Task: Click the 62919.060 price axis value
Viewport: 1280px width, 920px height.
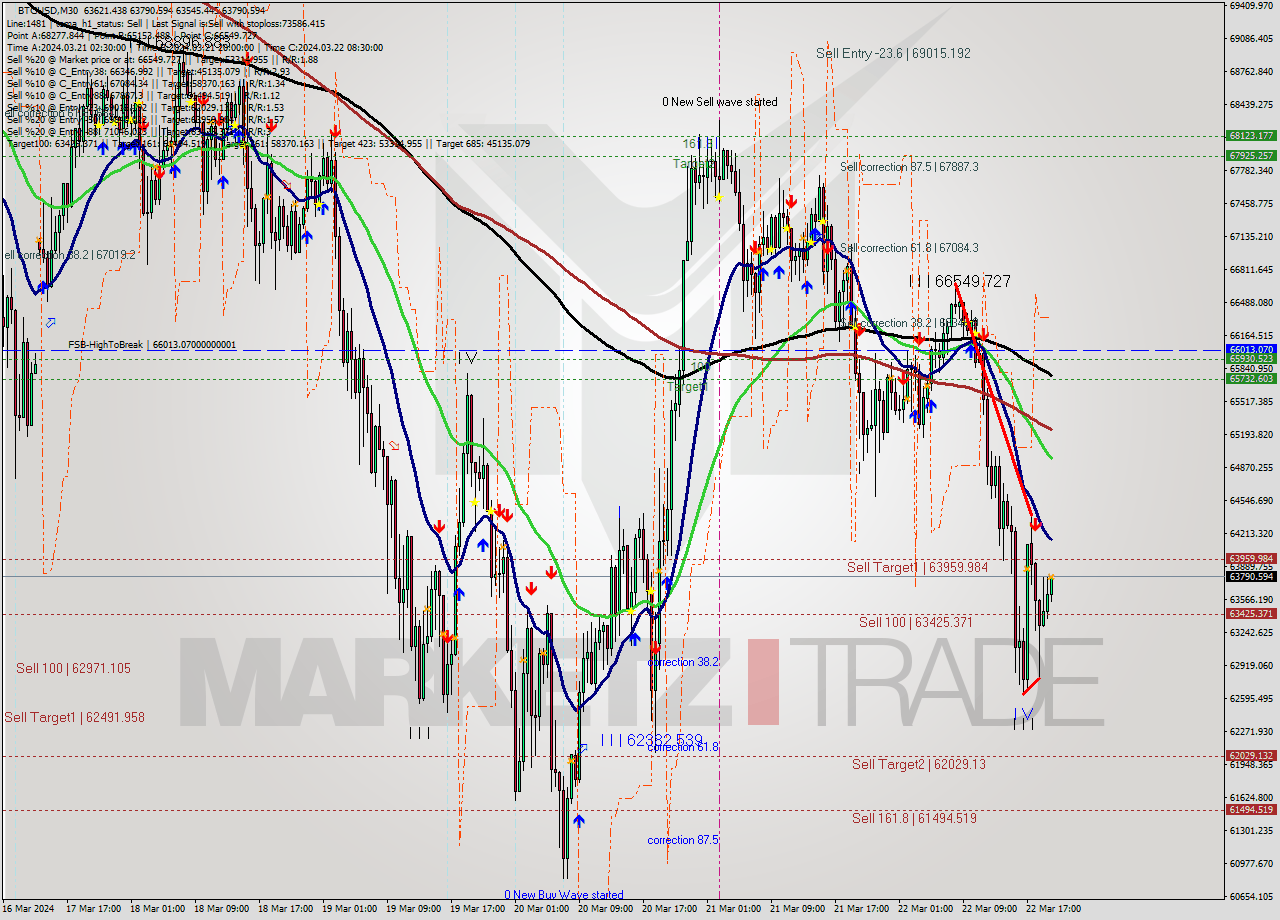Action: 1250,665
